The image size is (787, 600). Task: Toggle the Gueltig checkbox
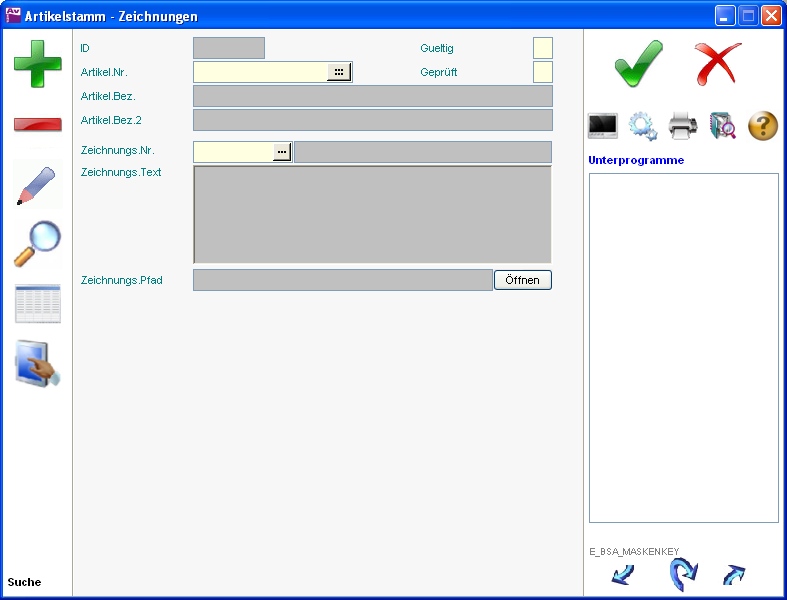542,48
